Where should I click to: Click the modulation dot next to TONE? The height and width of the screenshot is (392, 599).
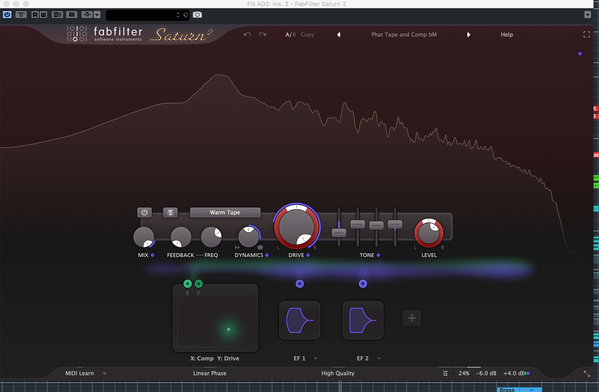coord(378,255)
